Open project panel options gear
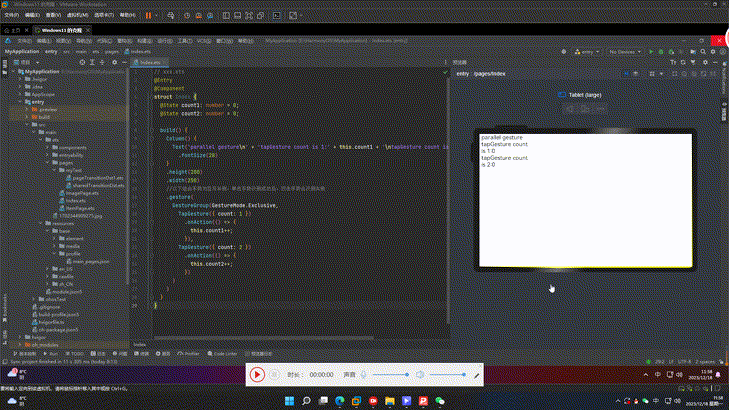This screenshot has width=729, height=410. click(x=114, y=62)
